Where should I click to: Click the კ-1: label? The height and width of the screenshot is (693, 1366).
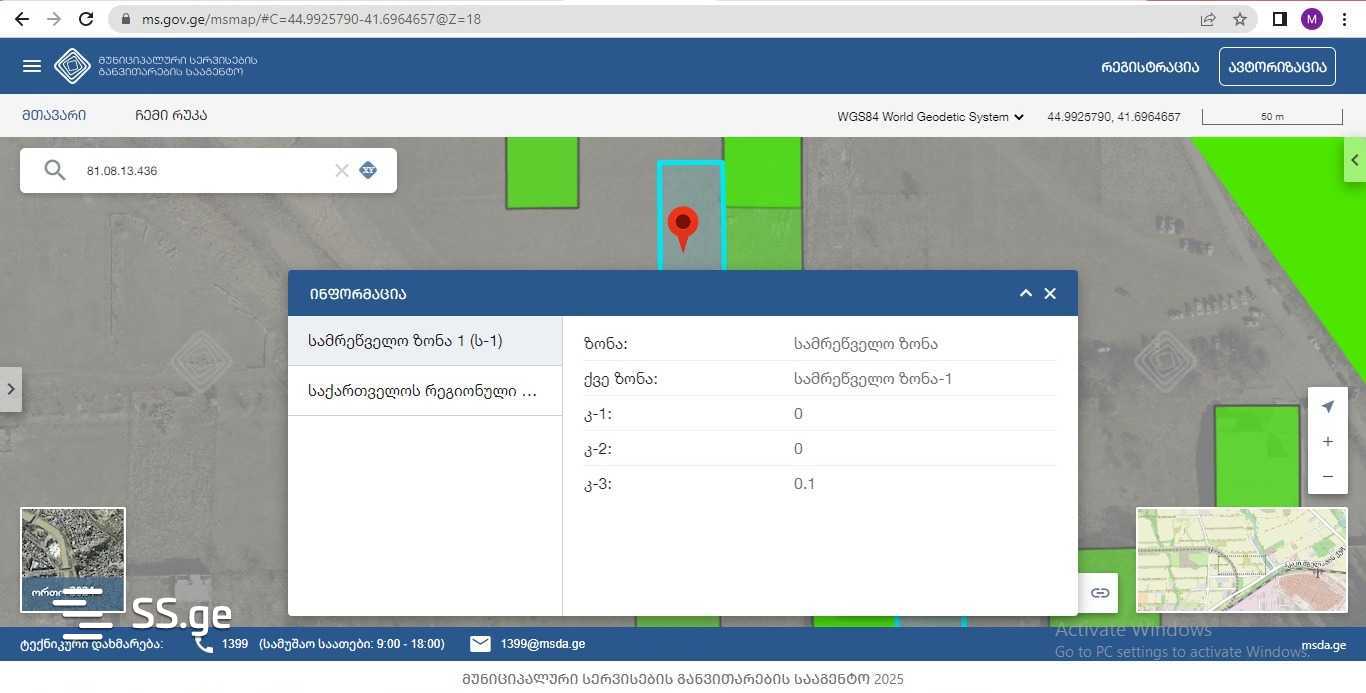(x=598, y=414)
